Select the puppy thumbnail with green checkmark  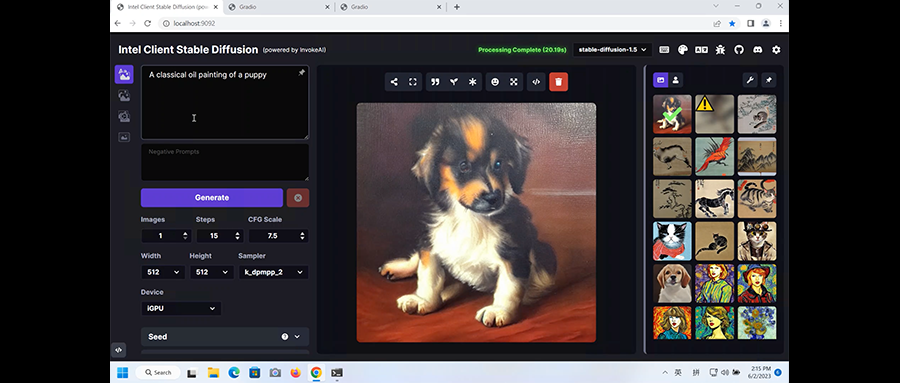tap(672, 114)
